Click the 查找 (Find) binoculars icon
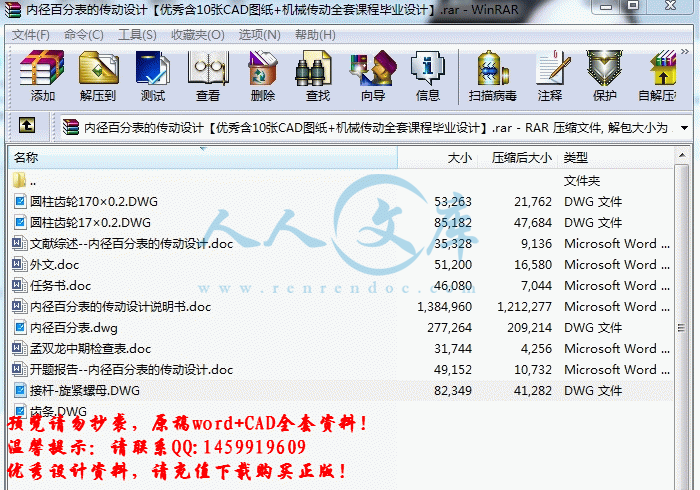The height and width of the screenshot is (490, 700). click(313, 68)
